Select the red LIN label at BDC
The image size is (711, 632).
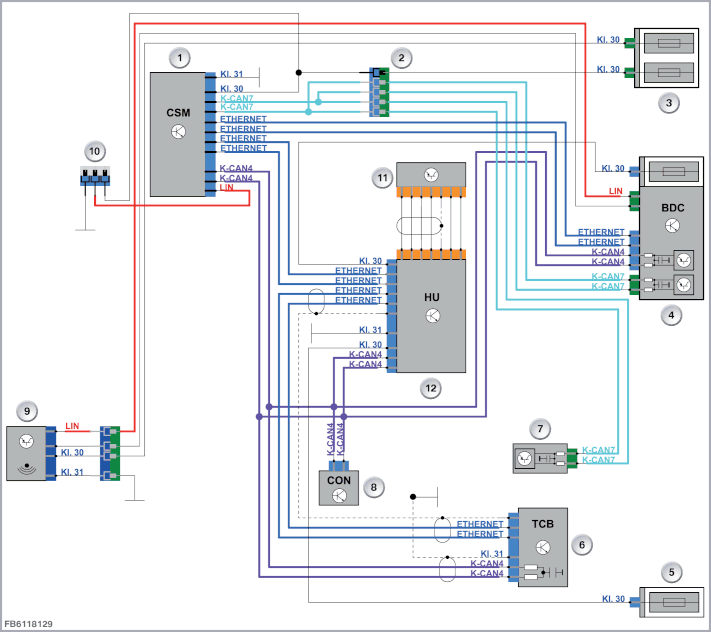click(615, 191)
